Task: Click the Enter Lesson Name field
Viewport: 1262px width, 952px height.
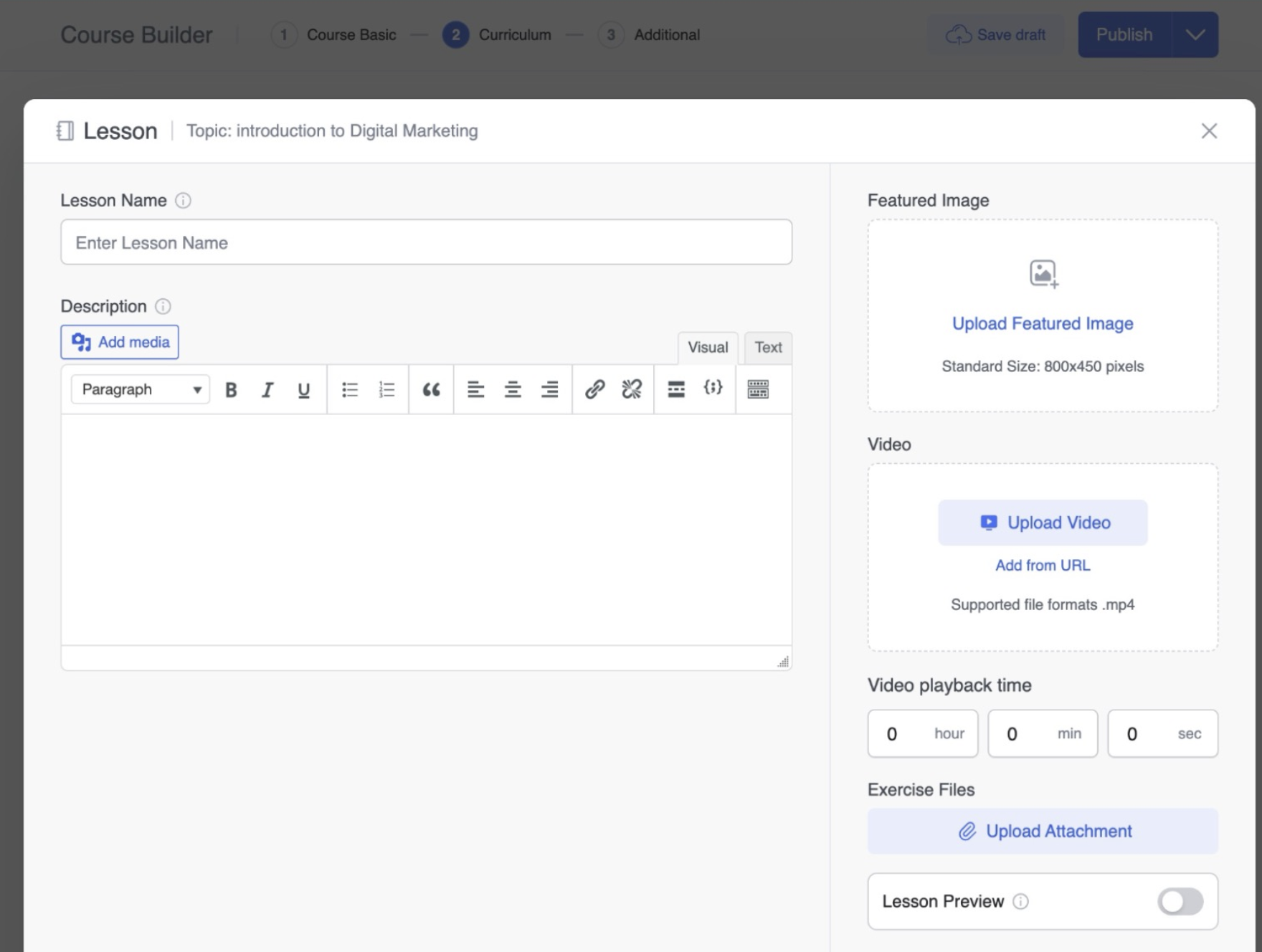Action: [x=426, y=242]
